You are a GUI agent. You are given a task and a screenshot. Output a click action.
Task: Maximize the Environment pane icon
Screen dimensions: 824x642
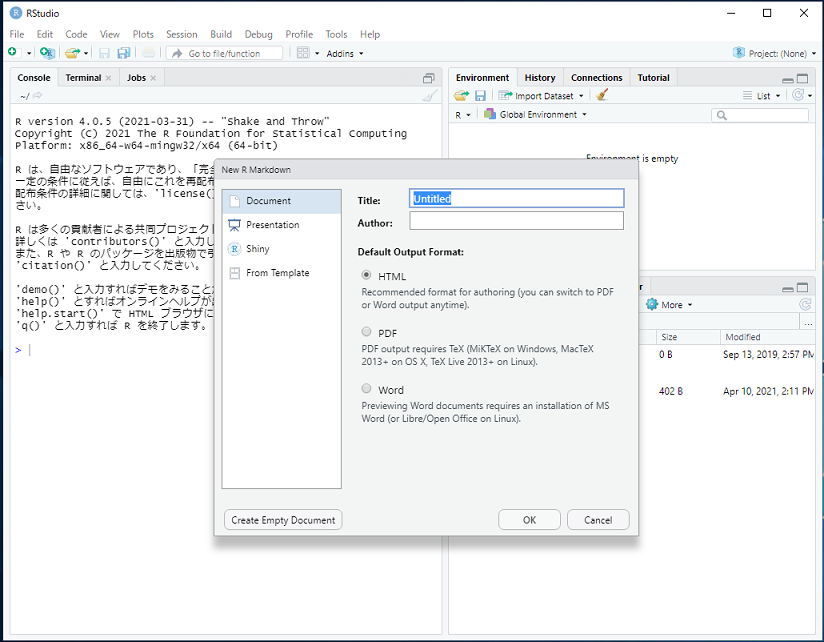[802, 79]
